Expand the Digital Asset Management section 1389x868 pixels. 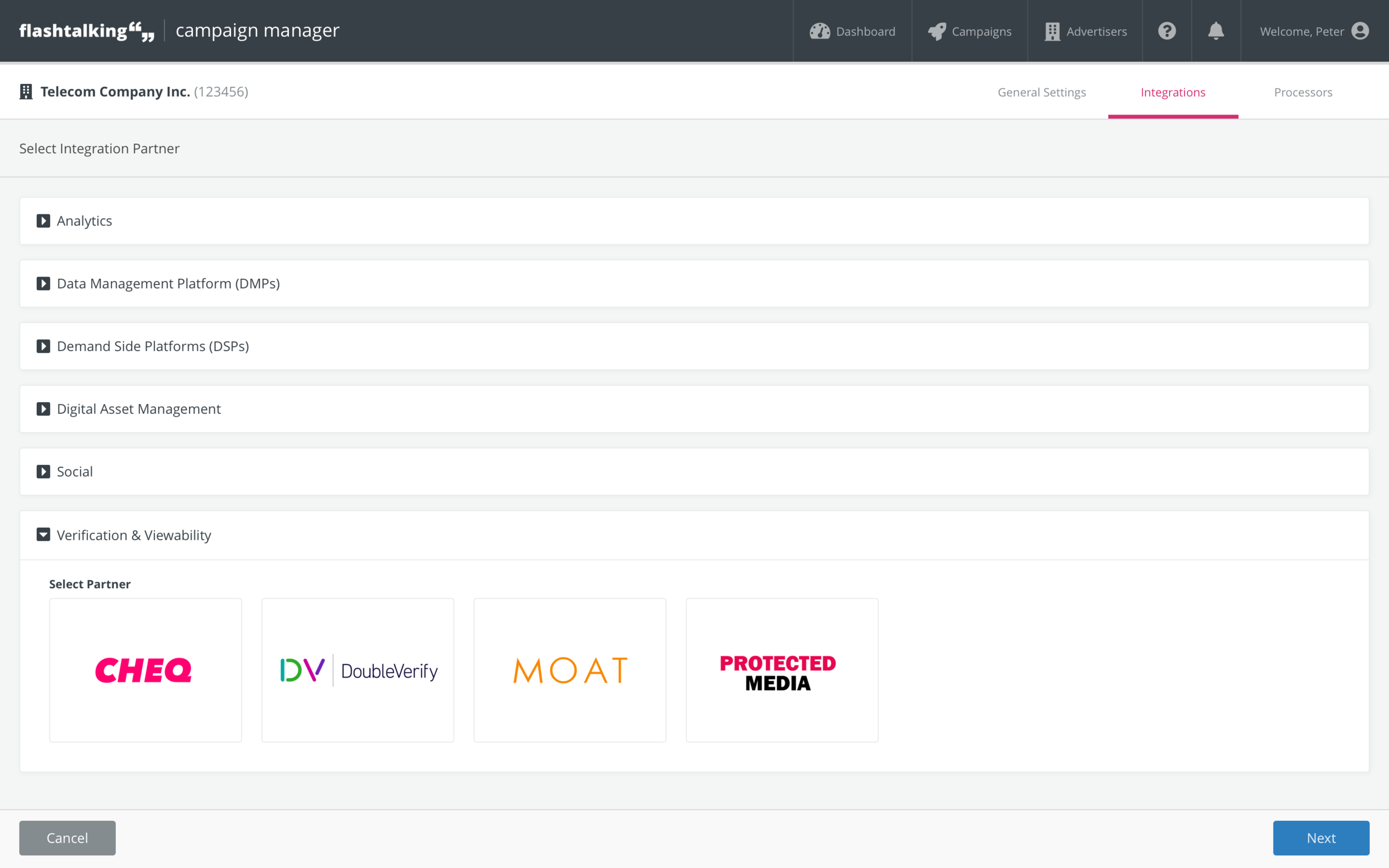click(x=43, y=409)
